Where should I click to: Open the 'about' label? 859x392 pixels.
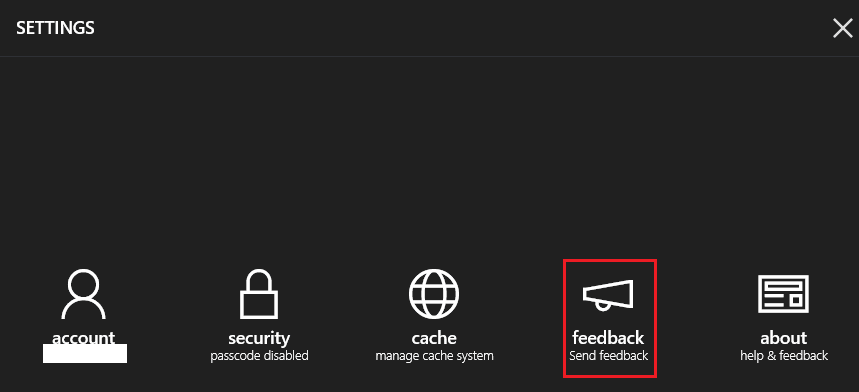click(x=783, y=338)
